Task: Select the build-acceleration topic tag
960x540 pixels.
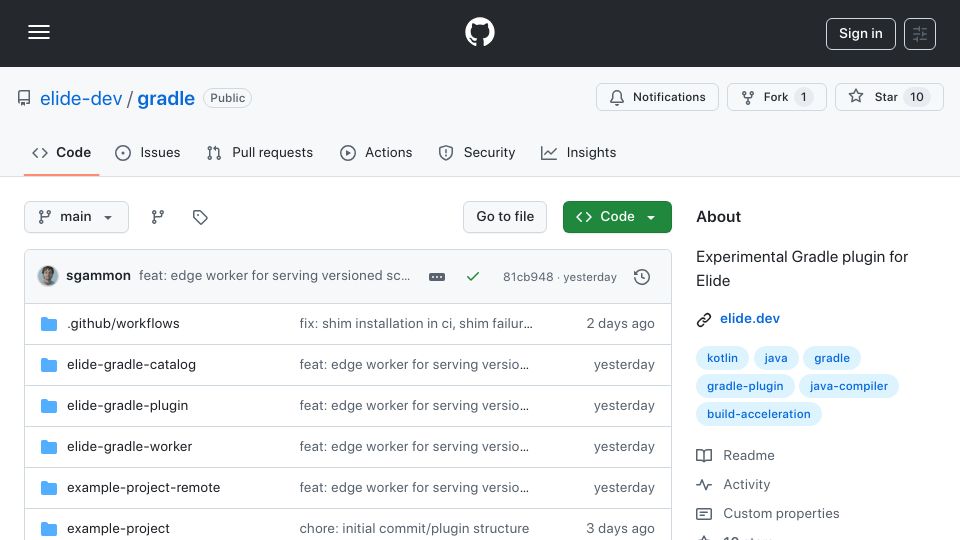Action: tap(759, 414)
